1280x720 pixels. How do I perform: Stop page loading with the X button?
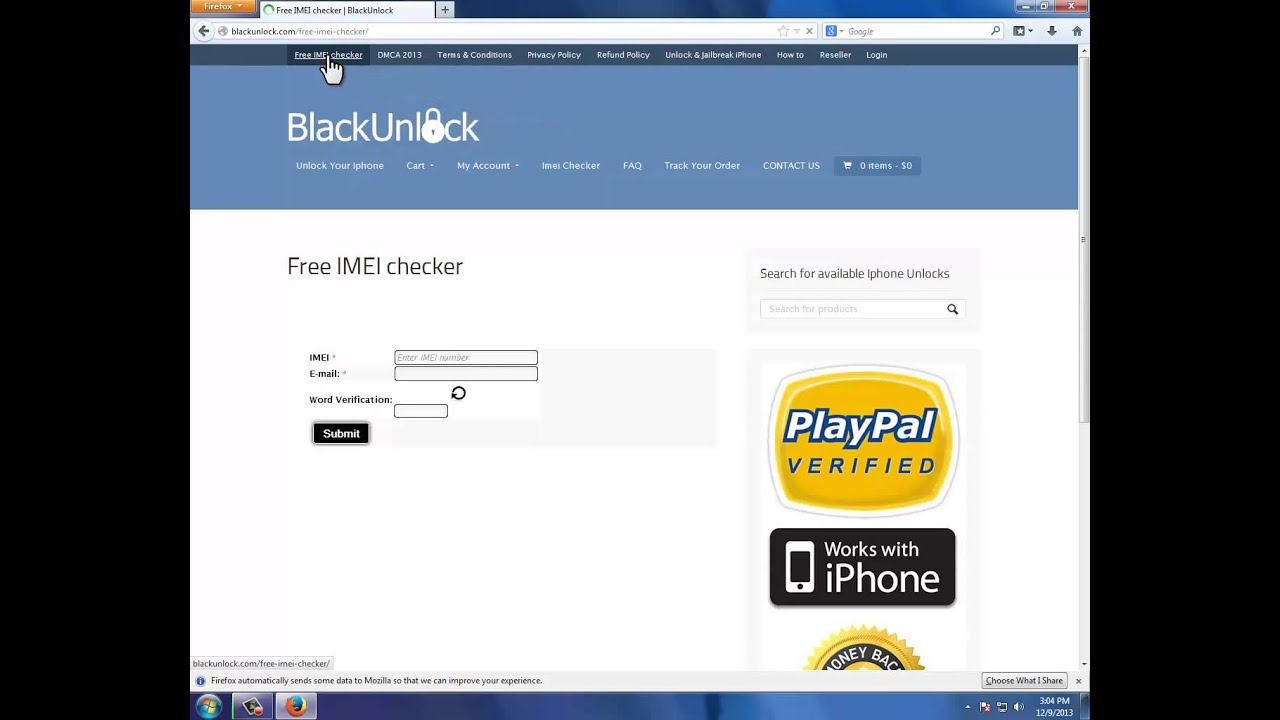point(809,31)
